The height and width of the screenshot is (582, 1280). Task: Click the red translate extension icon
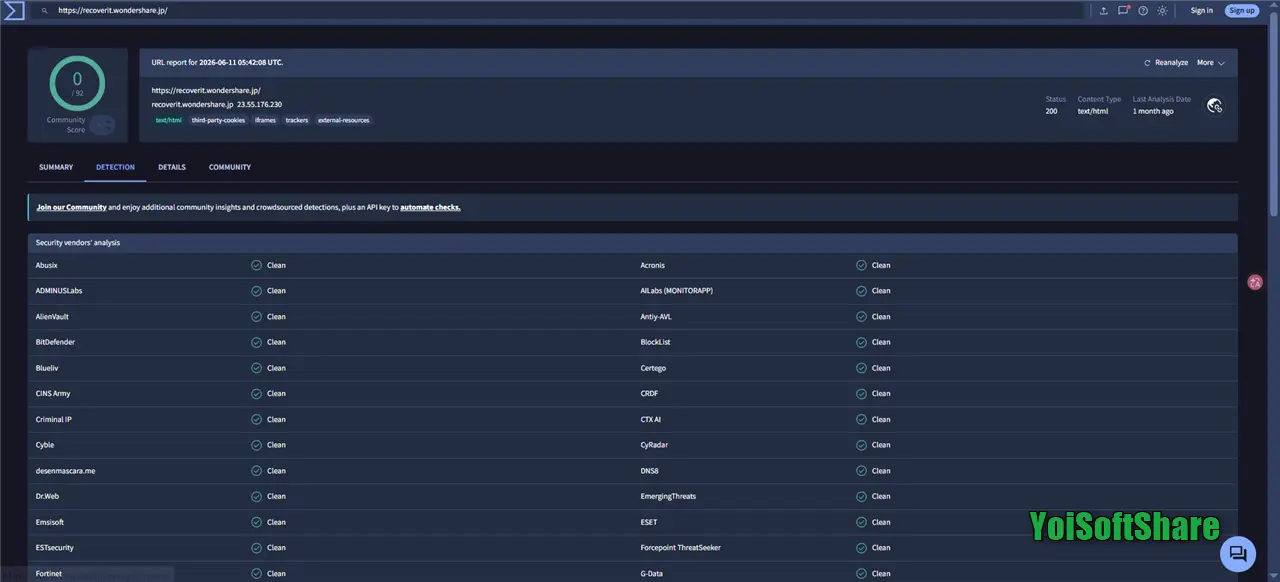pyautogui.click(x=1255, y=283)
